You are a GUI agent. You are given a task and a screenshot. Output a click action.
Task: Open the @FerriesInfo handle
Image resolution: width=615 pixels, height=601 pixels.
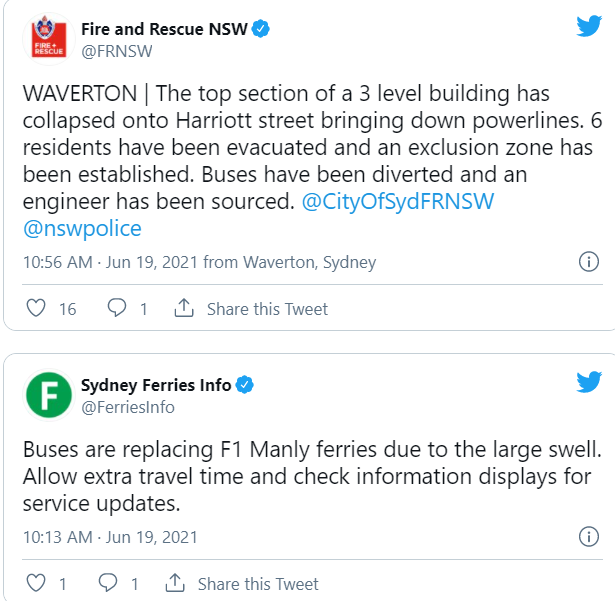[127, 407]
